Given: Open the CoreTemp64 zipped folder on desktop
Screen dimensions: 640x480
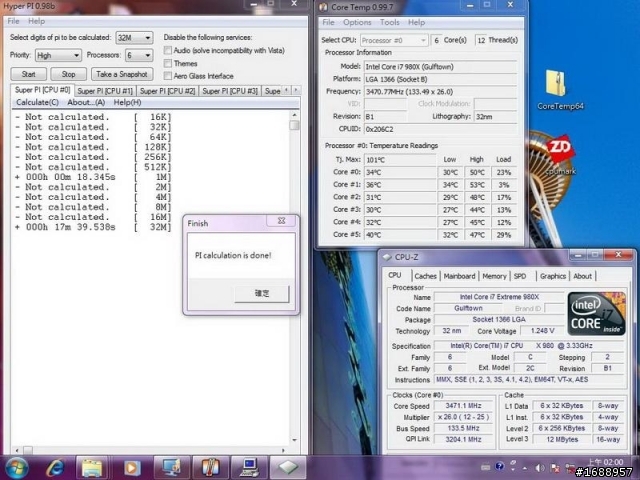Looking at the screenshot, I should point(560,90).
